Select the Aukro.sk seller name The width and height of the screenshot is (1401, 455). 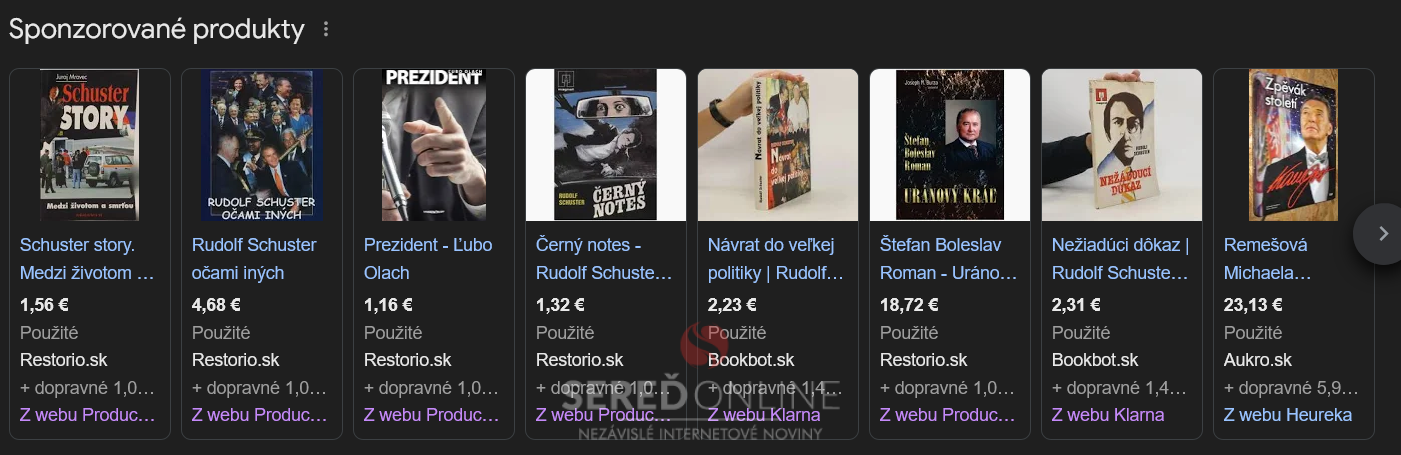tap(1258, 360)
